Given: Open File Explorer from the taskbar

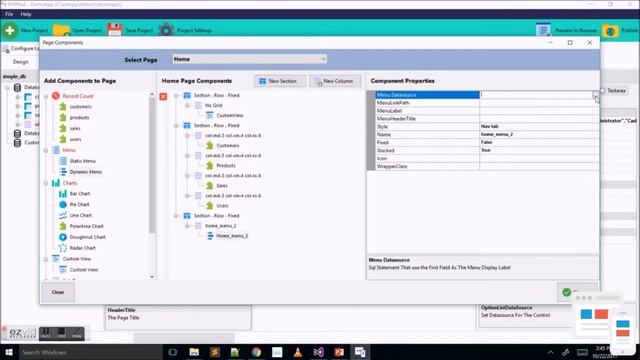Looking at the screenshot, I should (x=194, y=352).
